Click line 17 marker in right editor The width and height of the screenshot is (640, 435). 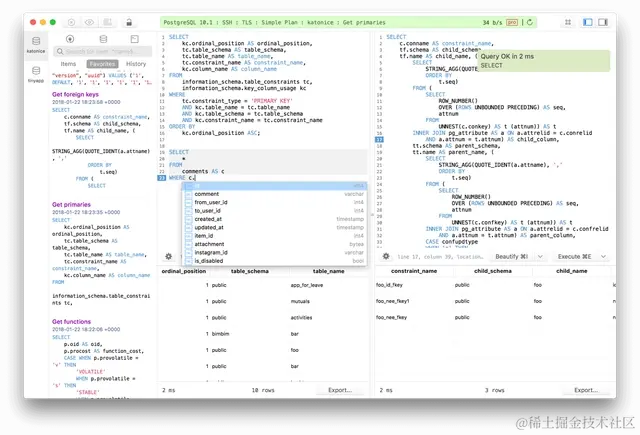[379, 140]
